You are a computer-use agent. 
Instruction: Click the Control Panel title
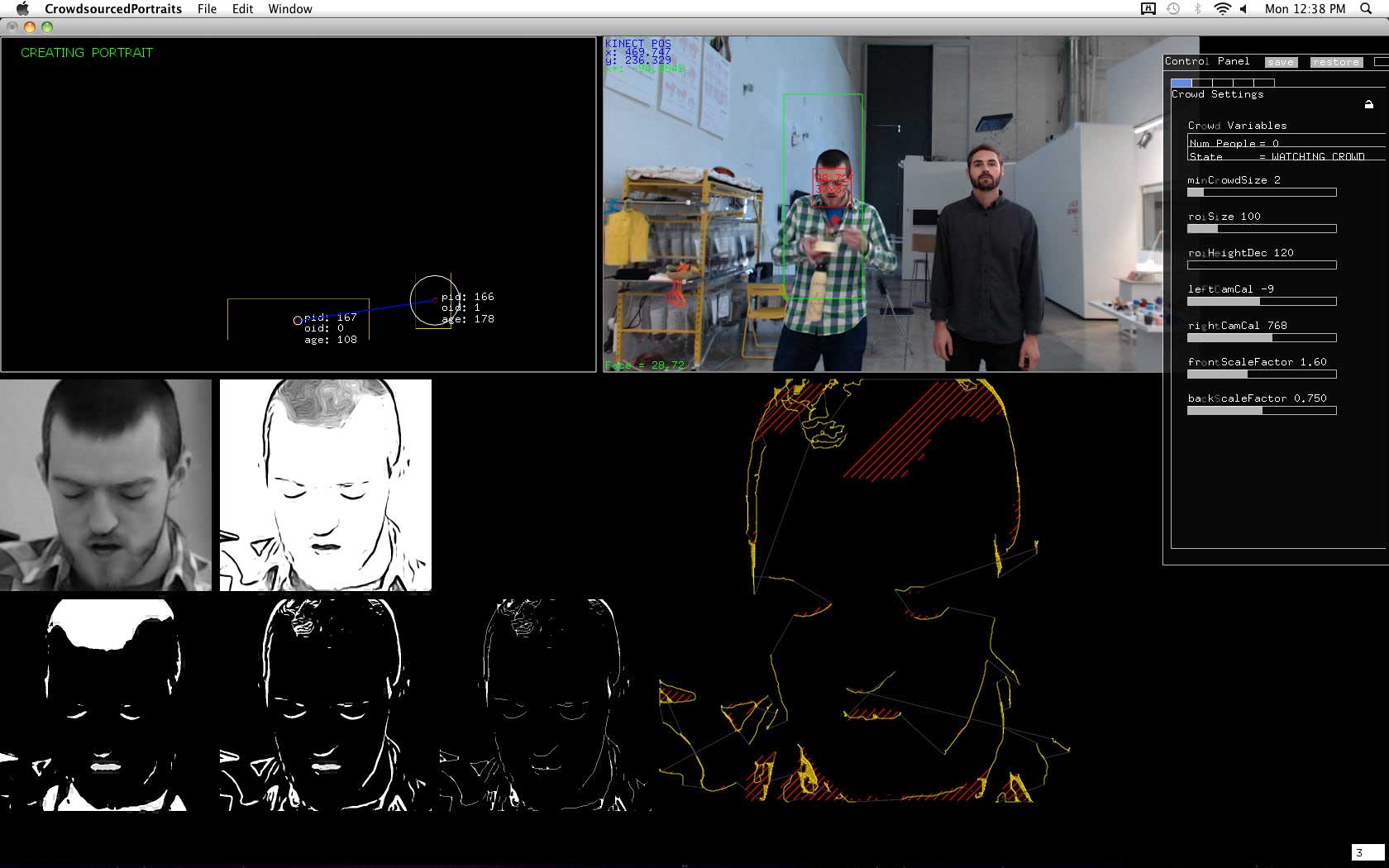[1207, 61]
